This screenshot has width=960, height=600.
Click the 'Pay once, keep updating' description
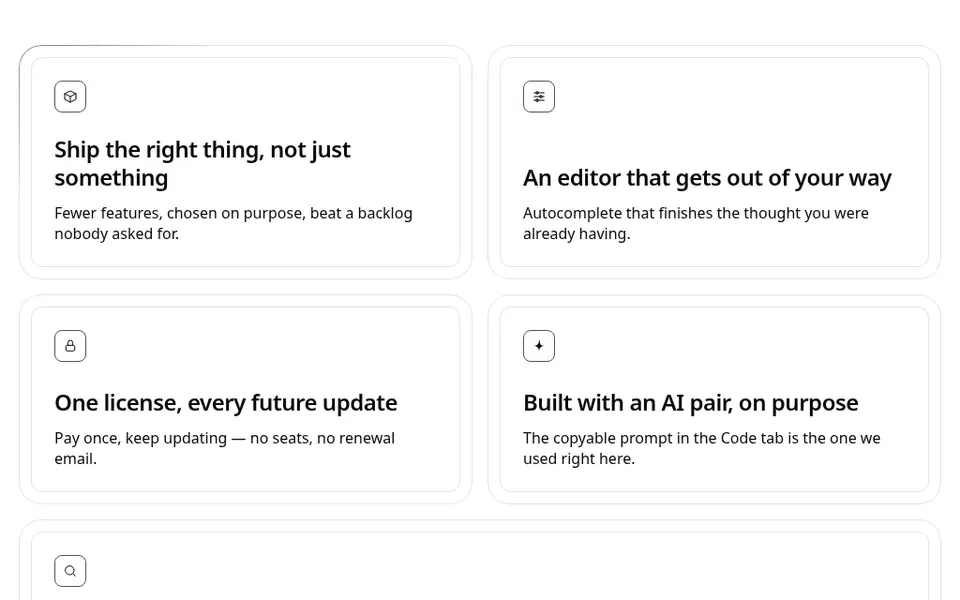[225, 448]
